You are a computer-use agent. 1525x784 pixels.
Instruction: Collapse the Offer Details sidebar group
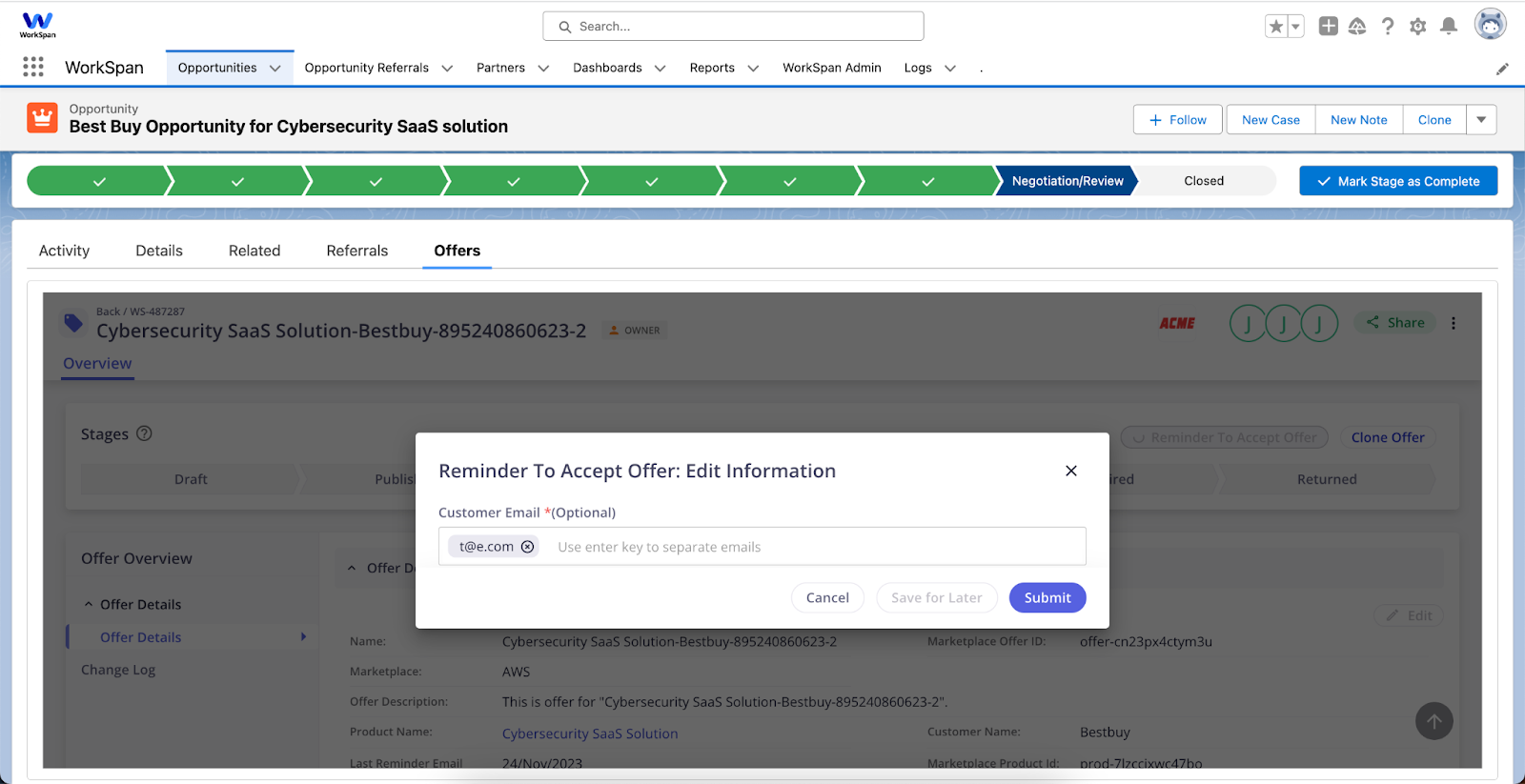[x=89, y=604]
